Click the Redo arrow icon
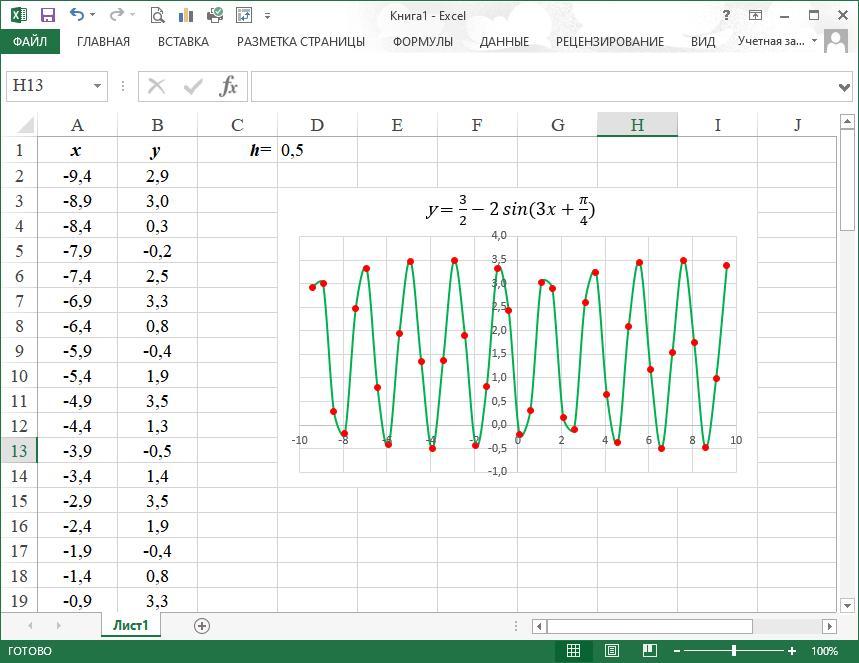This screenshot has width=859, height=663. tap(116, 15)
